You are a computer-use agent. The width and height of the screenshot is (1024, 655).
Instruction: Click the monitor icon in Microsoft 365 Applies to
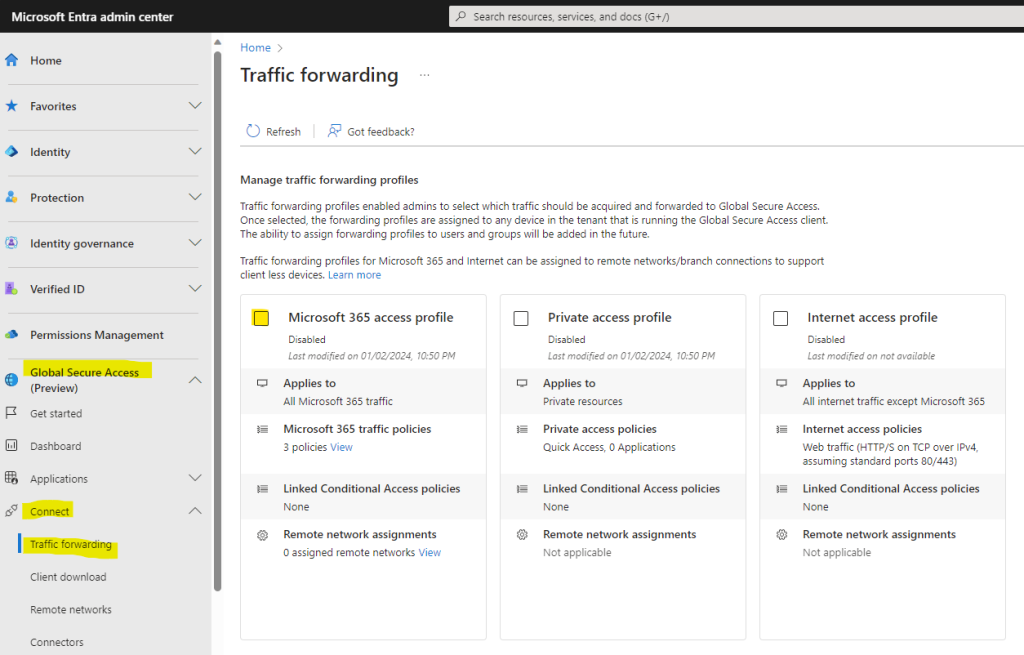pos(263,383)
